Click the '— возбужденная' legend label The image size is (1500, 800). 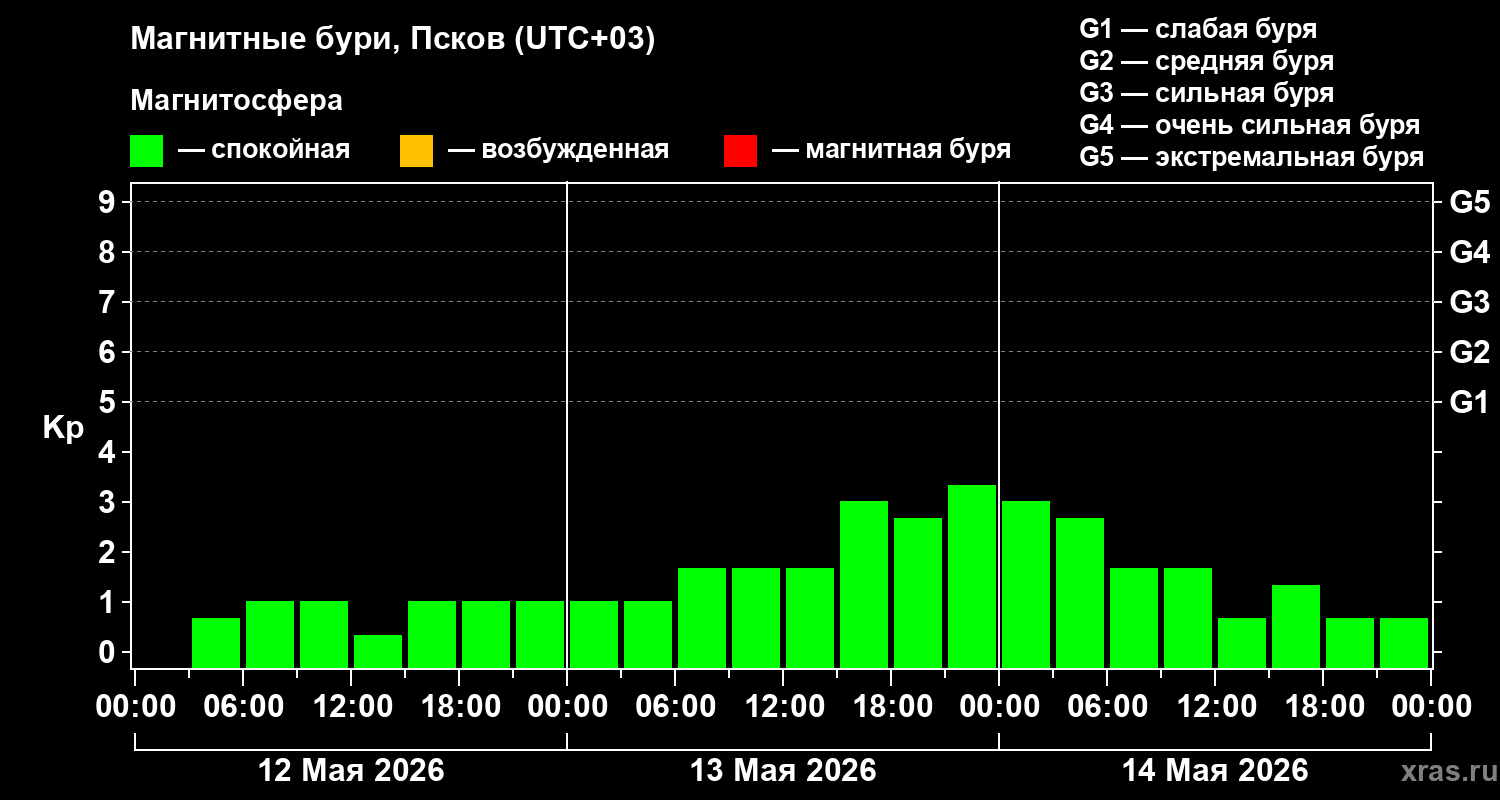tap(558, 151)
